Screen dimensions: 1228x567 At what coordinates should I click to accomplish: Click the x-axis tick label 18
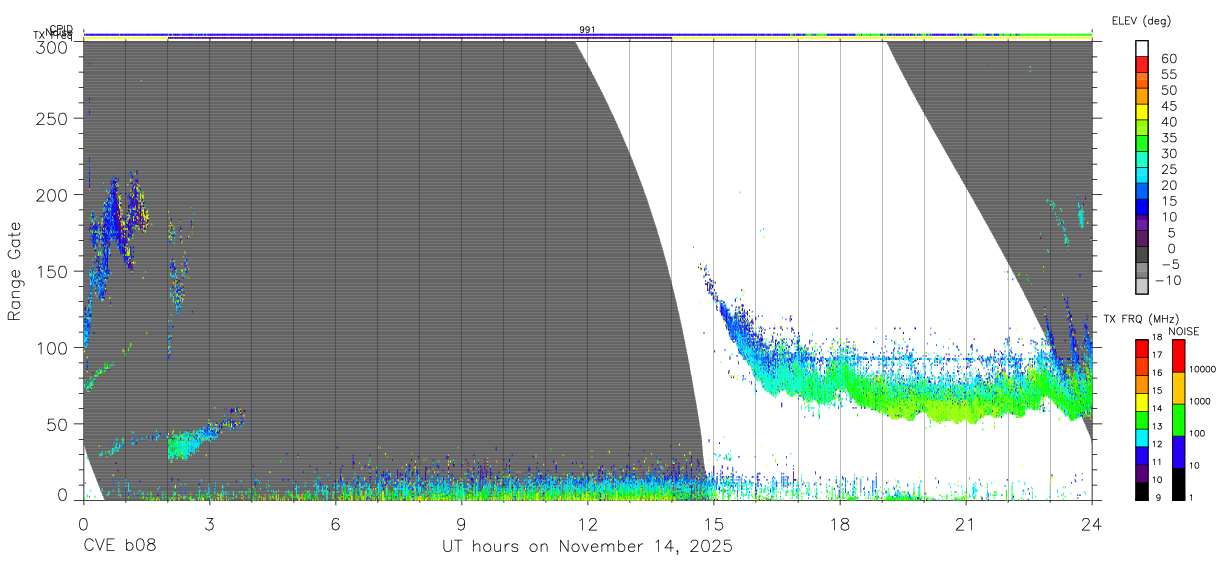pyautogui.click(x=840, y=523)
